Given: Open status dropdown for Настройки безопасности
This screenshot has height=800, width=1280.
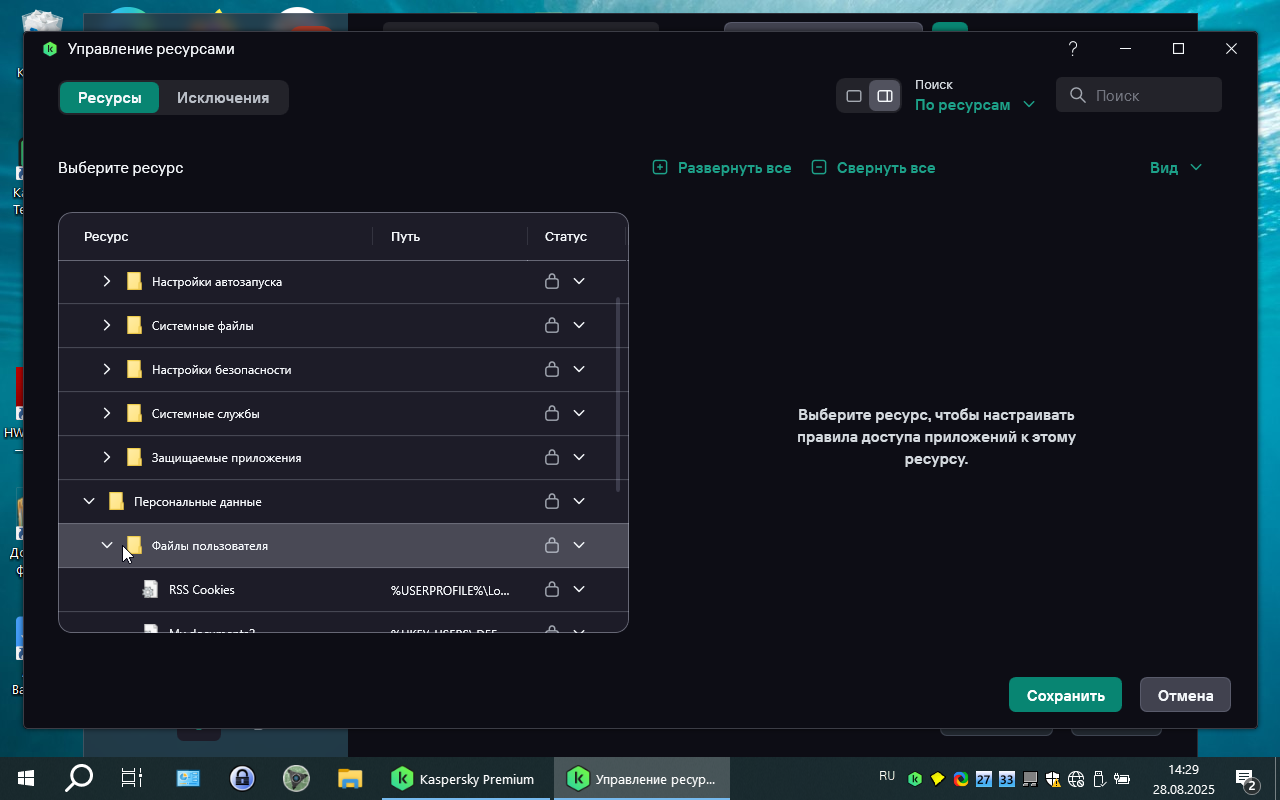Looking at the screenshot, I should tap(579, 370).
